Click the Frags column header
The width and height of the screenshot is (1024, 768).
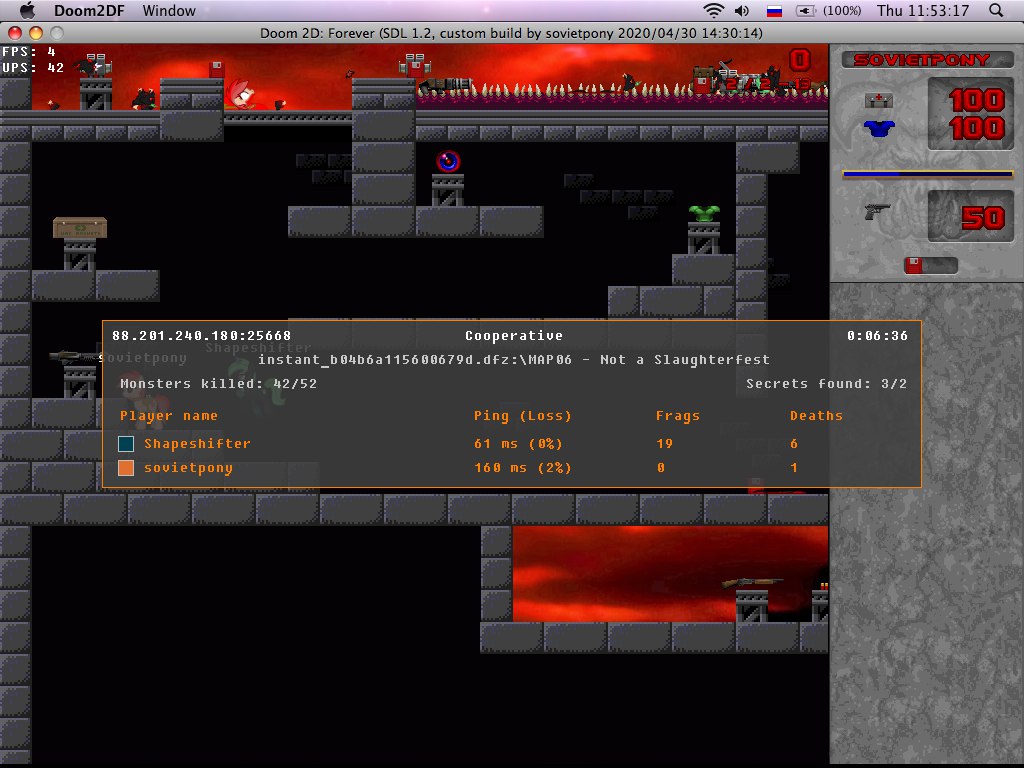click(677, 415)
